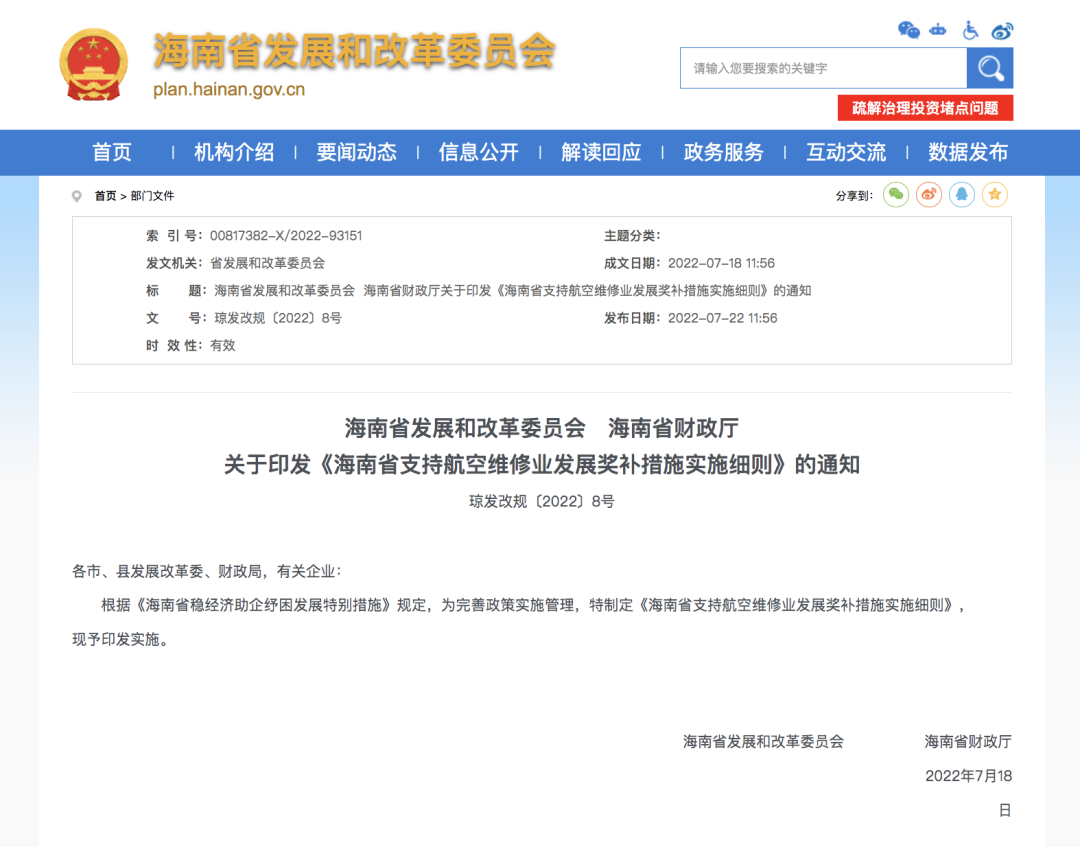1080x847 pixels.
Task: Share the article to QQ
Action: [961, 195]
